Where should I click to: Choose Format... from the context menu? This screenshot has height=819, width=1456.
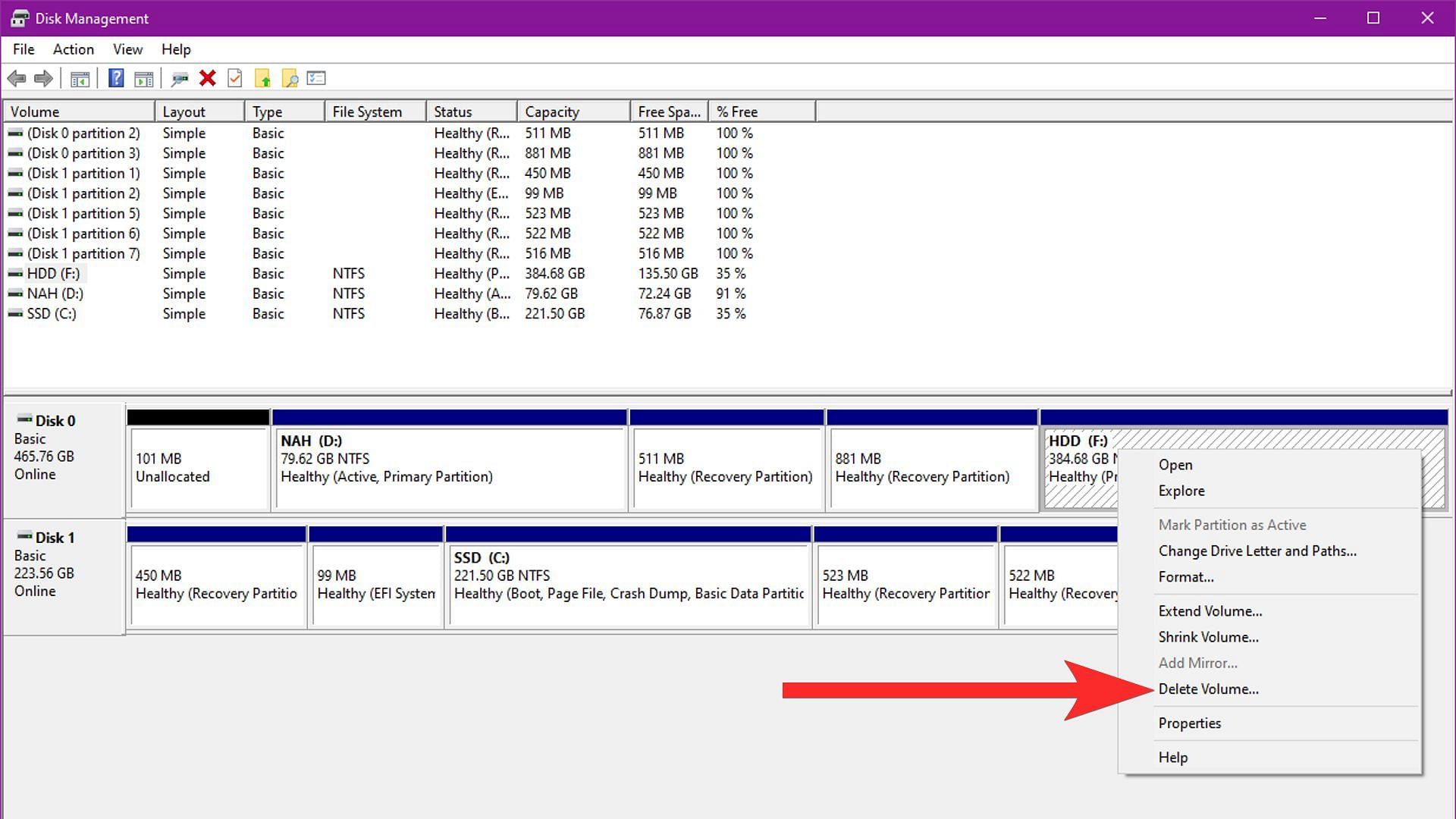[x=1269, y=577]
